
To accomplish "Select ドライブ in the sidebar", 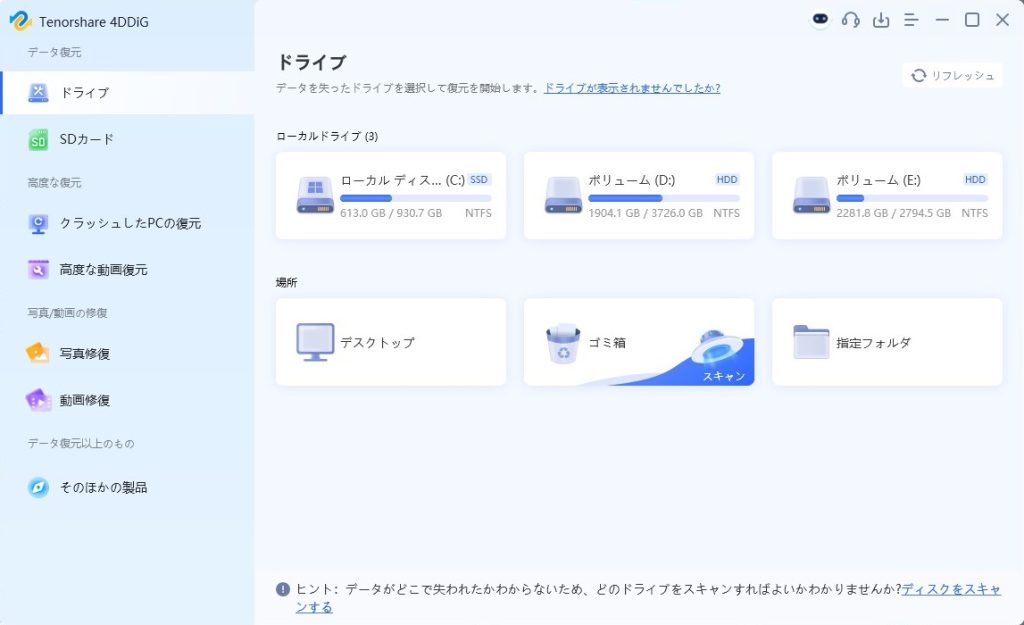I will [84, 93].
